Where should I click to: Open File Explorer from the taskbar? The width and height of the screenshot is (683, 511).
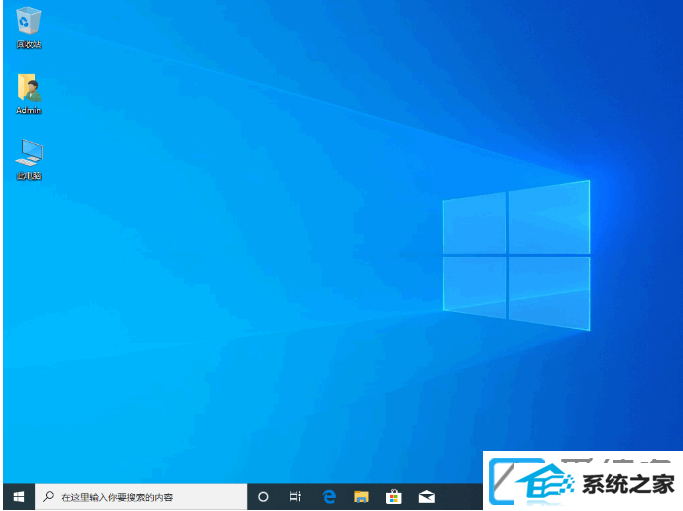click(x=361, y=497)
